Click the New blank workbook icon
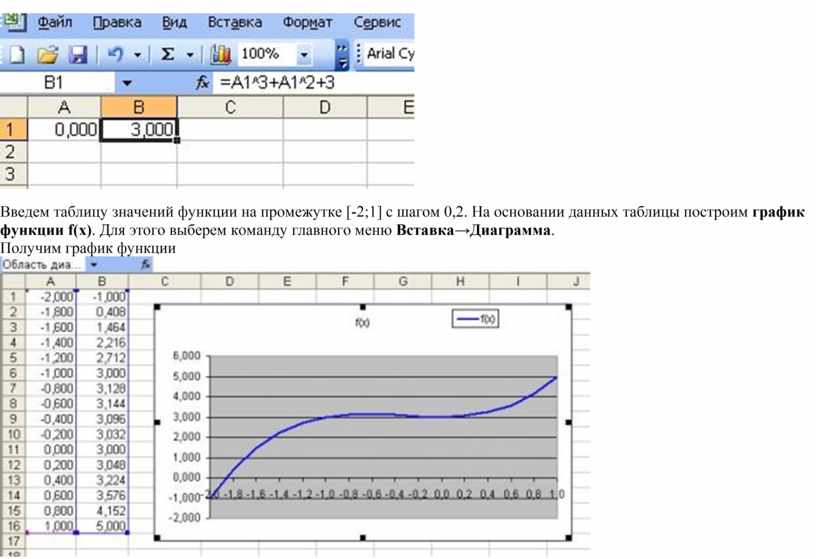 pyautogui.click(x=17, y=55)
